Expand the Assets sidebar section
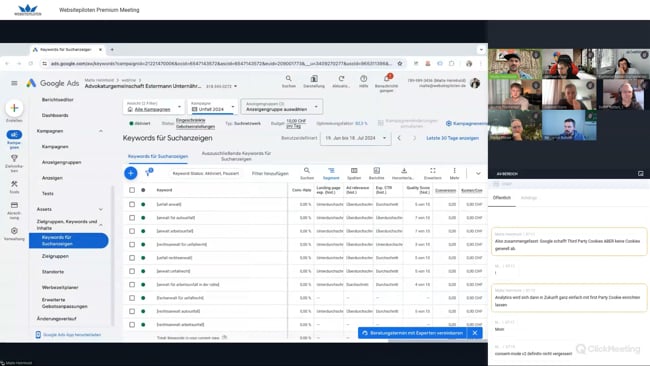Image resolution: width=650 pixels, height=366 pixels. point(101,209)
